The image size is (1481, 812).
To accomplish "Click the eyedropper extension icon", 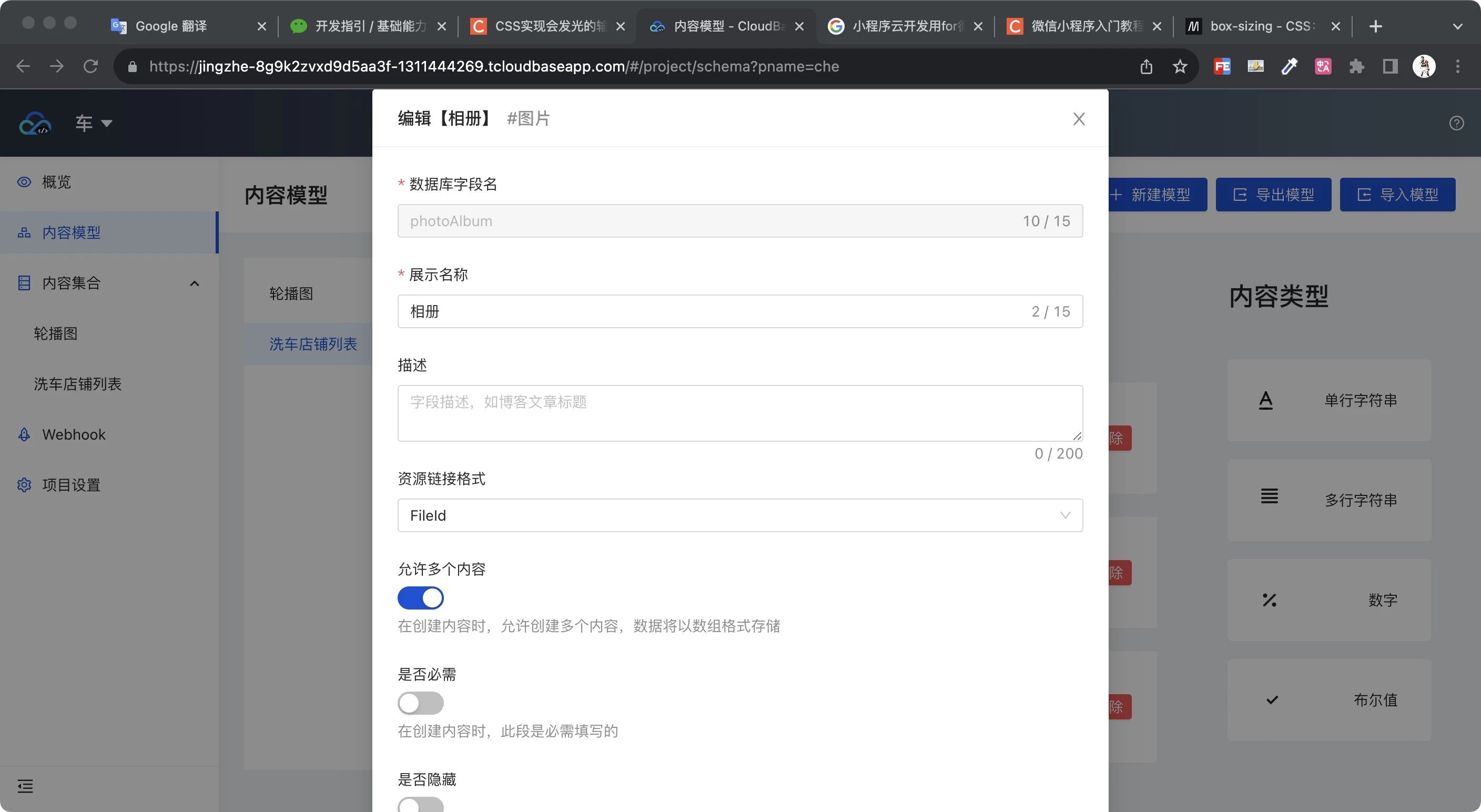I will [1289, 67].
